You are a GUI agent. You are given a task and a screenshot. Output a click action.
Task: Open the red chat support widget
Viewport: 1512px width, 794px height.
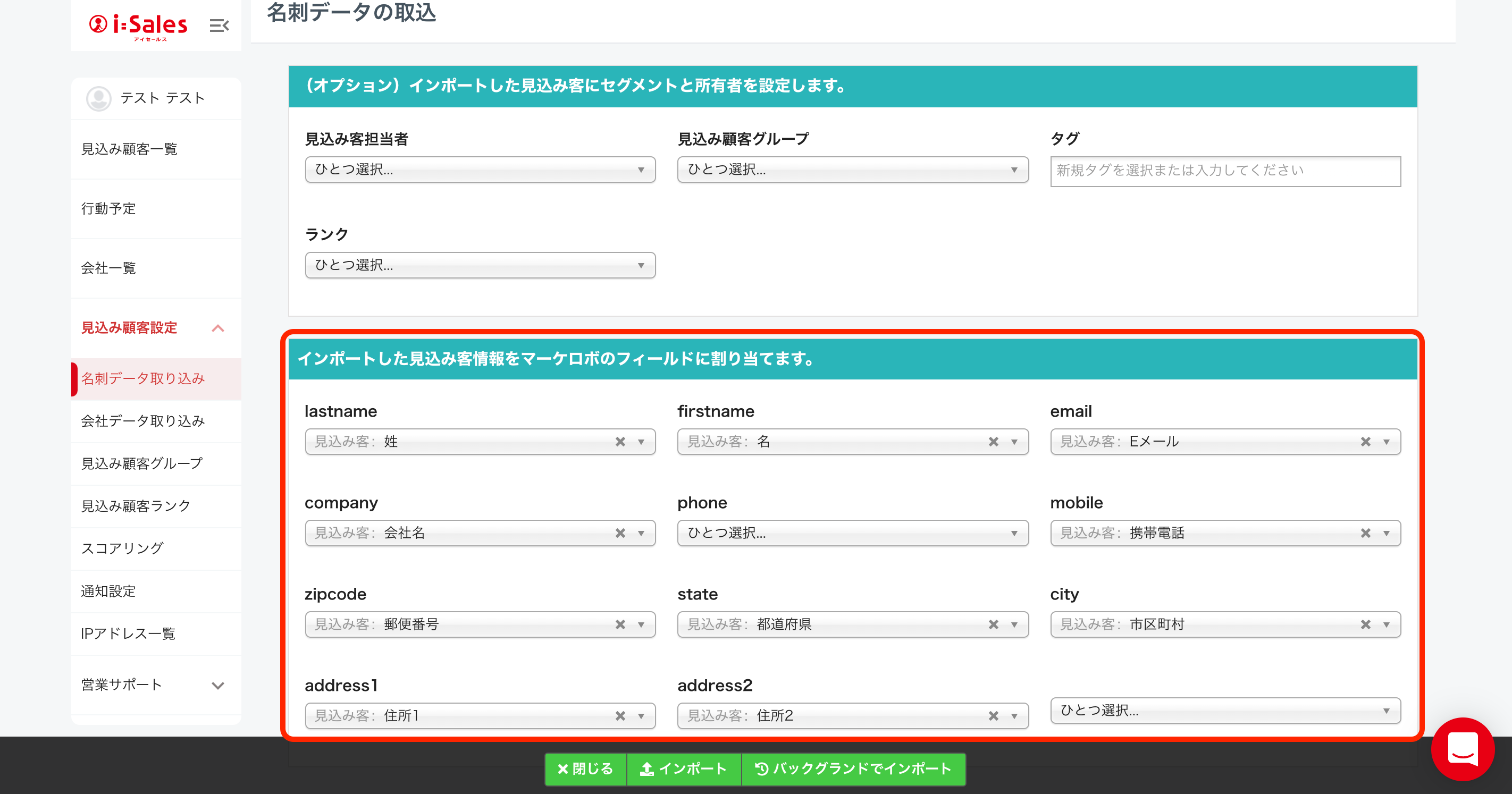point(1462,749)
